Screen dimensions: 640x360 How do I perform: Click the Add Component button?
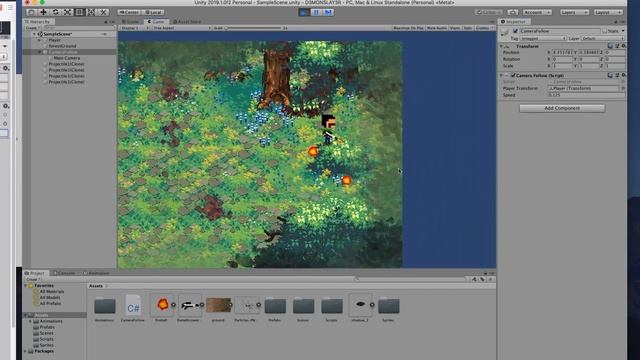pos(562,108)
